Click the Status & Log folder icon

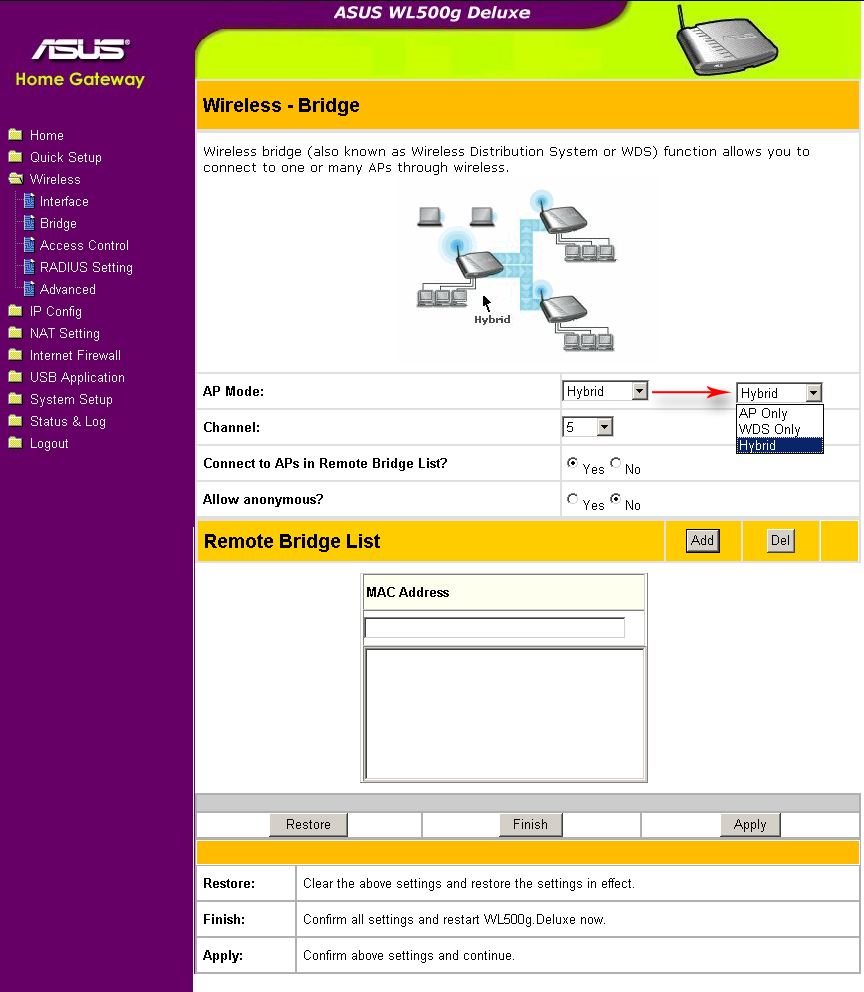point(16,421)
